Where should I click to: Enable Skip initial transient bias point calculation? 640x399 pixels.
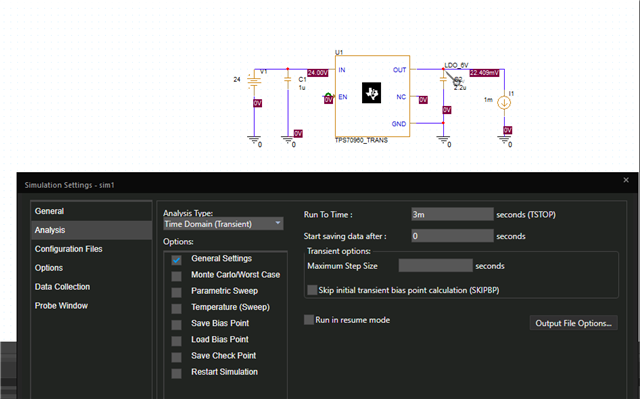[312, 290]
